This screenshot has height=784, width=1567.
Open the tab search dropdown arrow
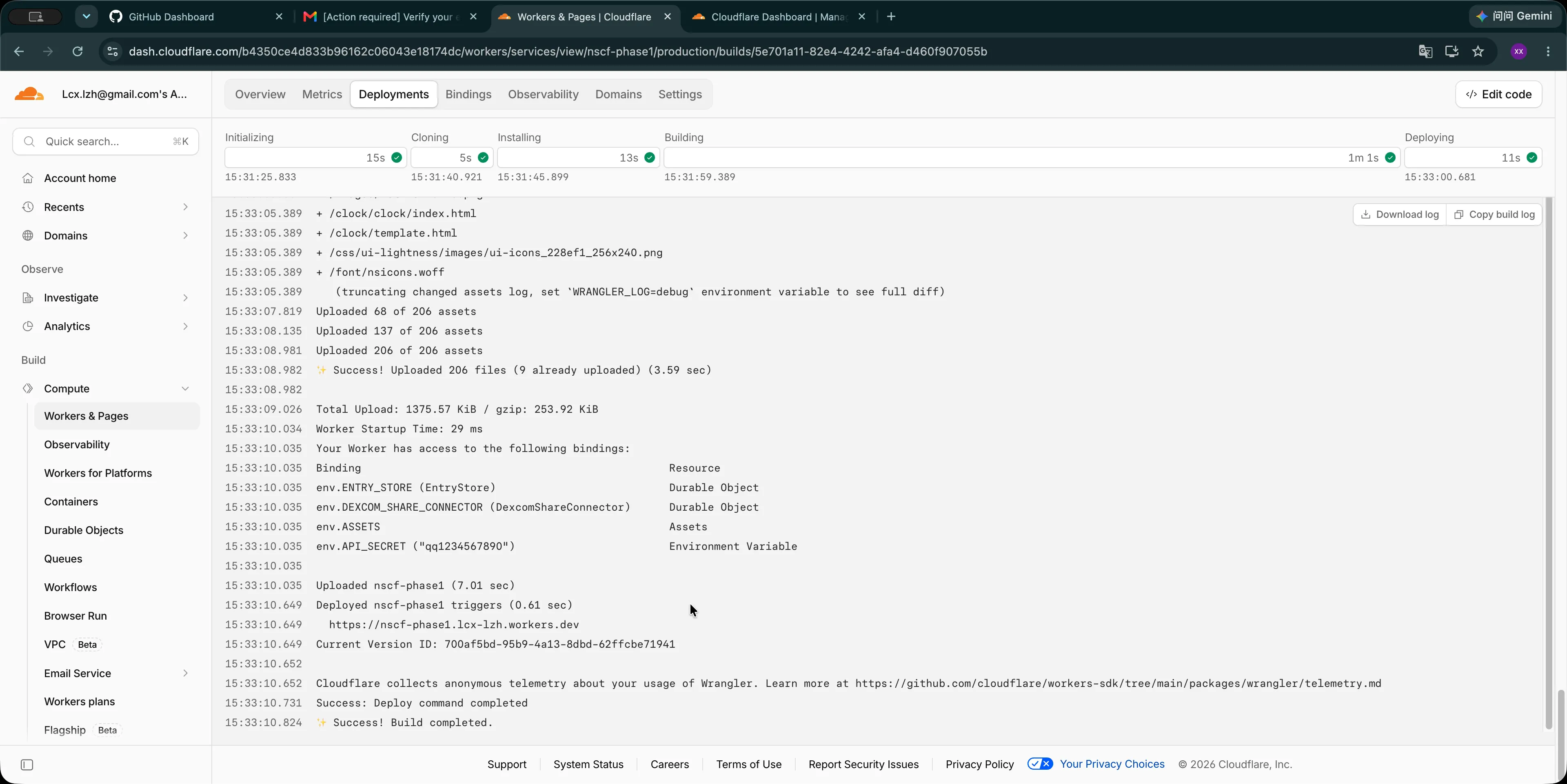click(x=87, y=16)
